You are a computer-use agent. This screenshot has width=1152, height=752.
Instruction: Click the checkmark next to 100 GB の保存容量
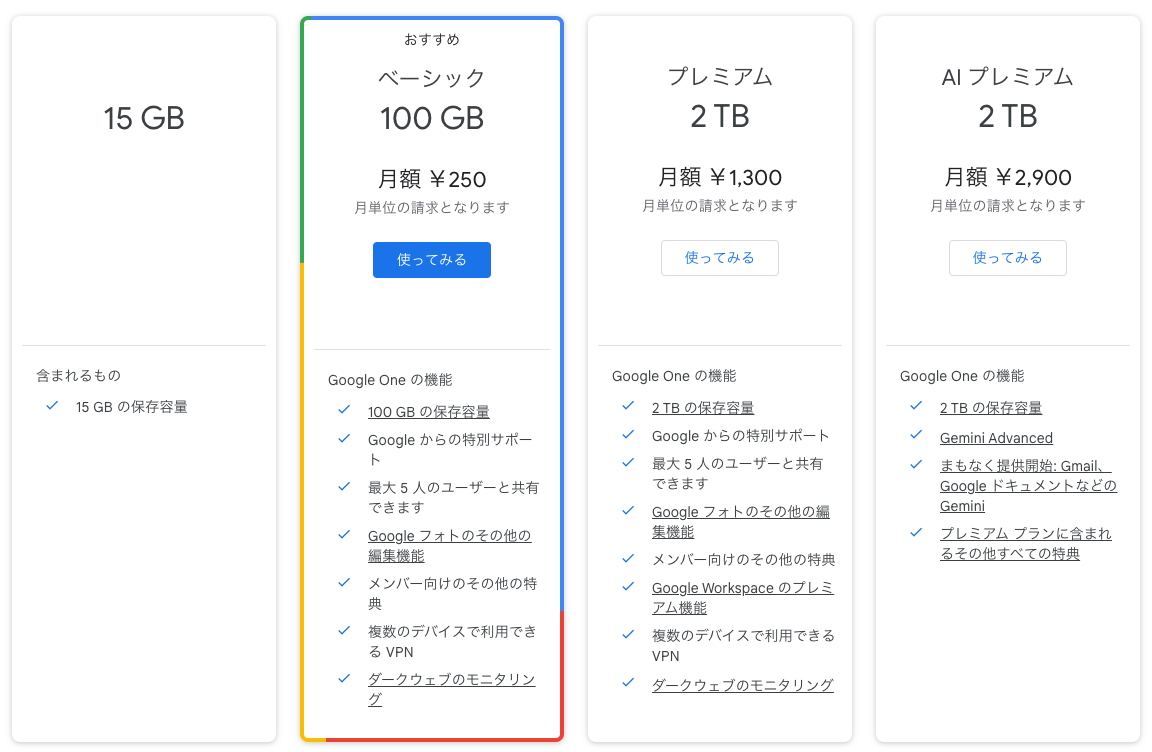click(343, 411)
